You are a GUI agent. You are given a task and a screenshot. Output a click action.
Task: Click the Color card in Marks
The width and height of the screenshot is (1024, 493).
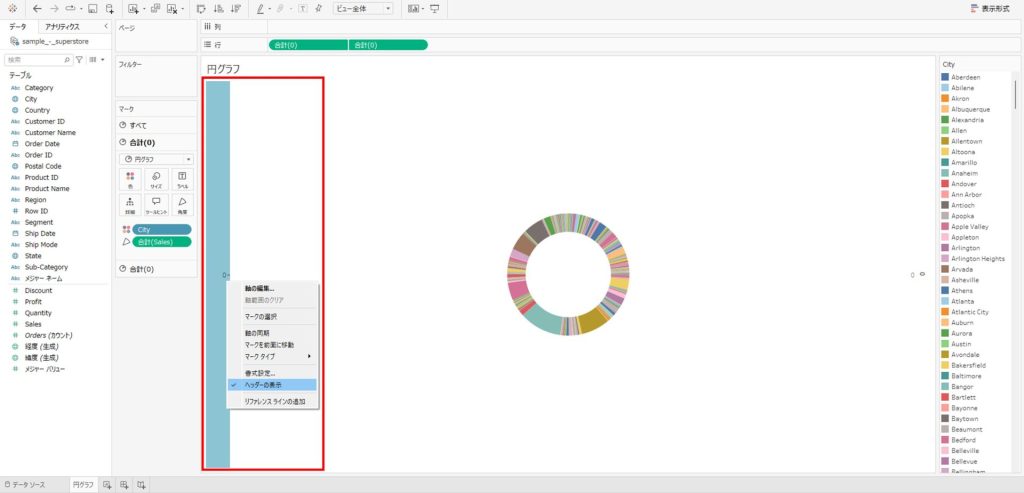point(131,180)
